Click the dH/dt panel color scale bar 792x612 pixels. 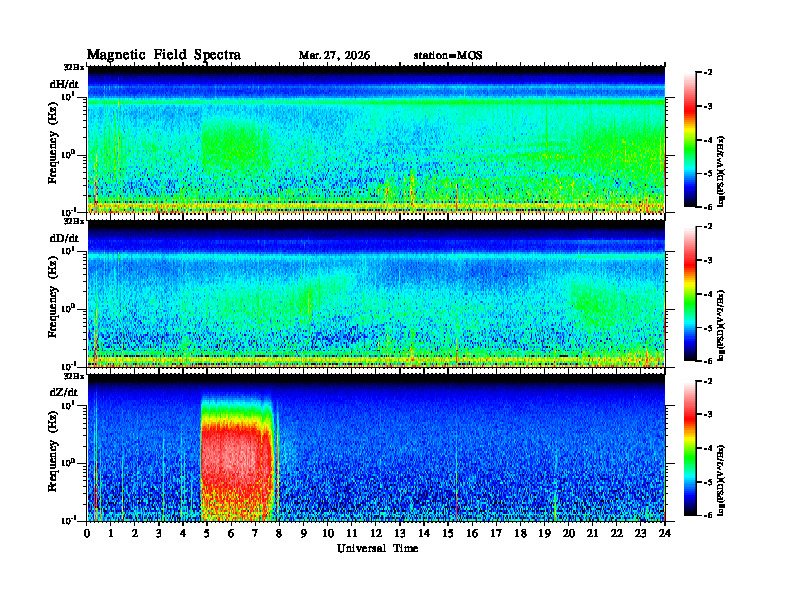click(690, 140)
